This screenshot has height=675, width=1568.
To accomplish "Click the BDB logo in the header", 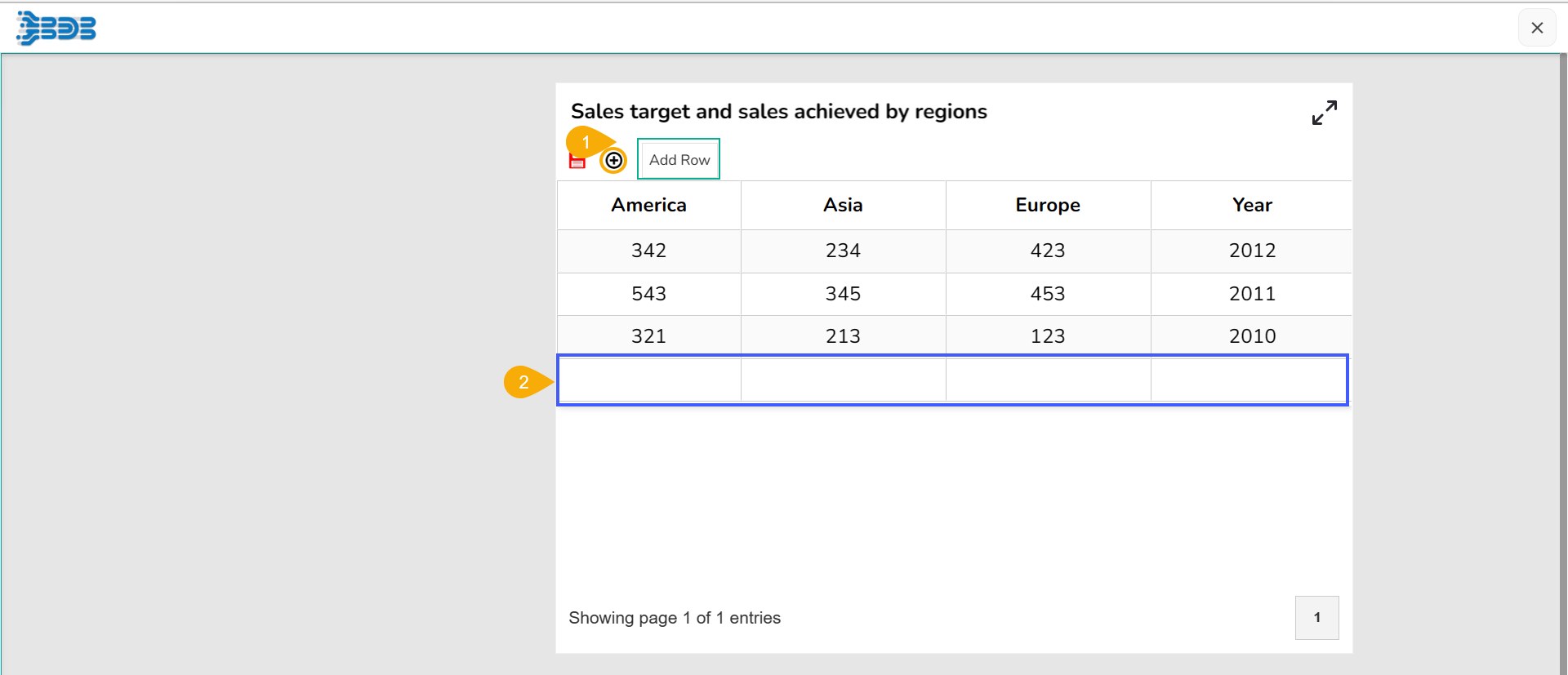I will click(x=56, y=29).
